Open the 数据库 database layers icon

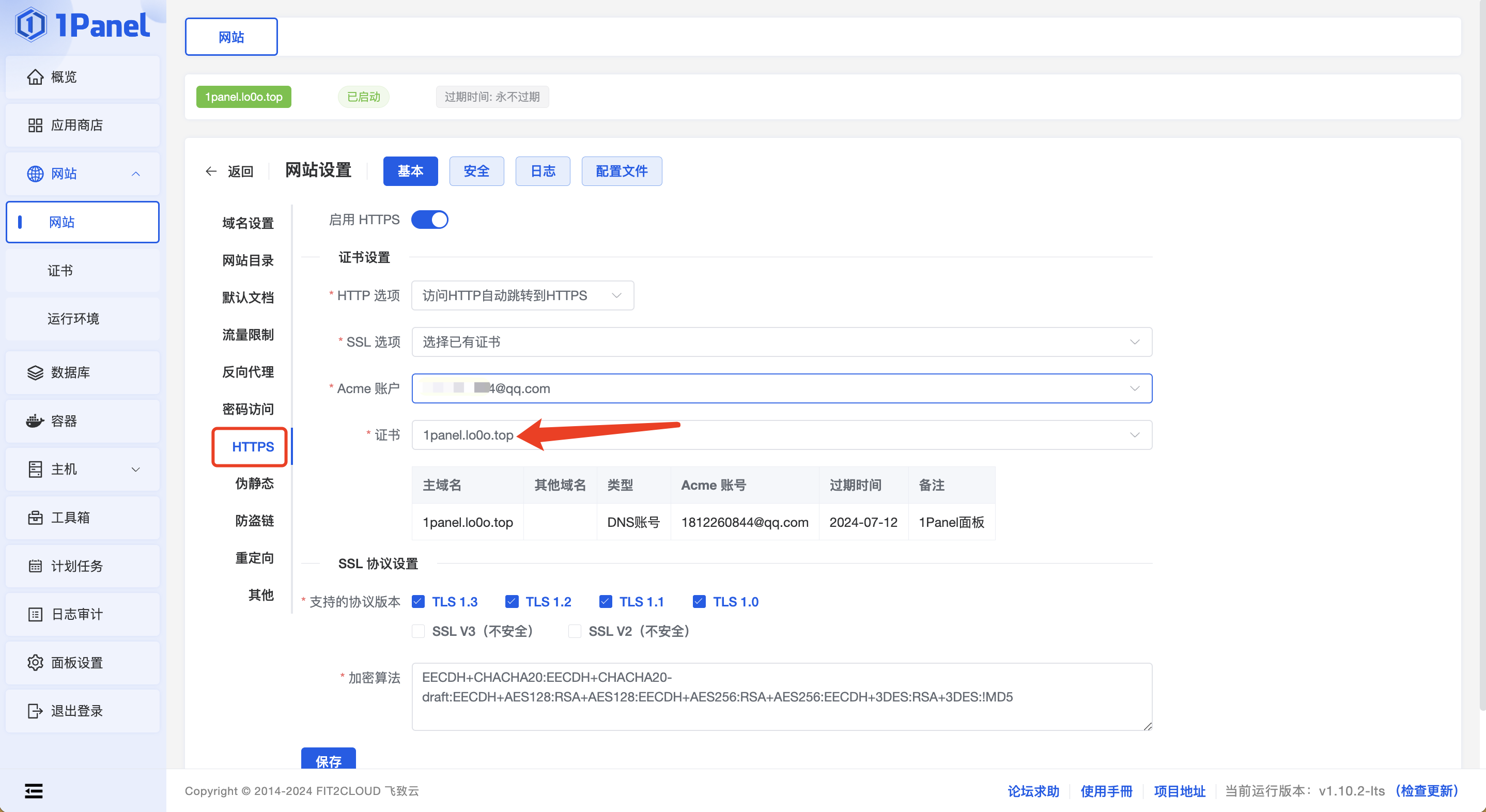35,372
